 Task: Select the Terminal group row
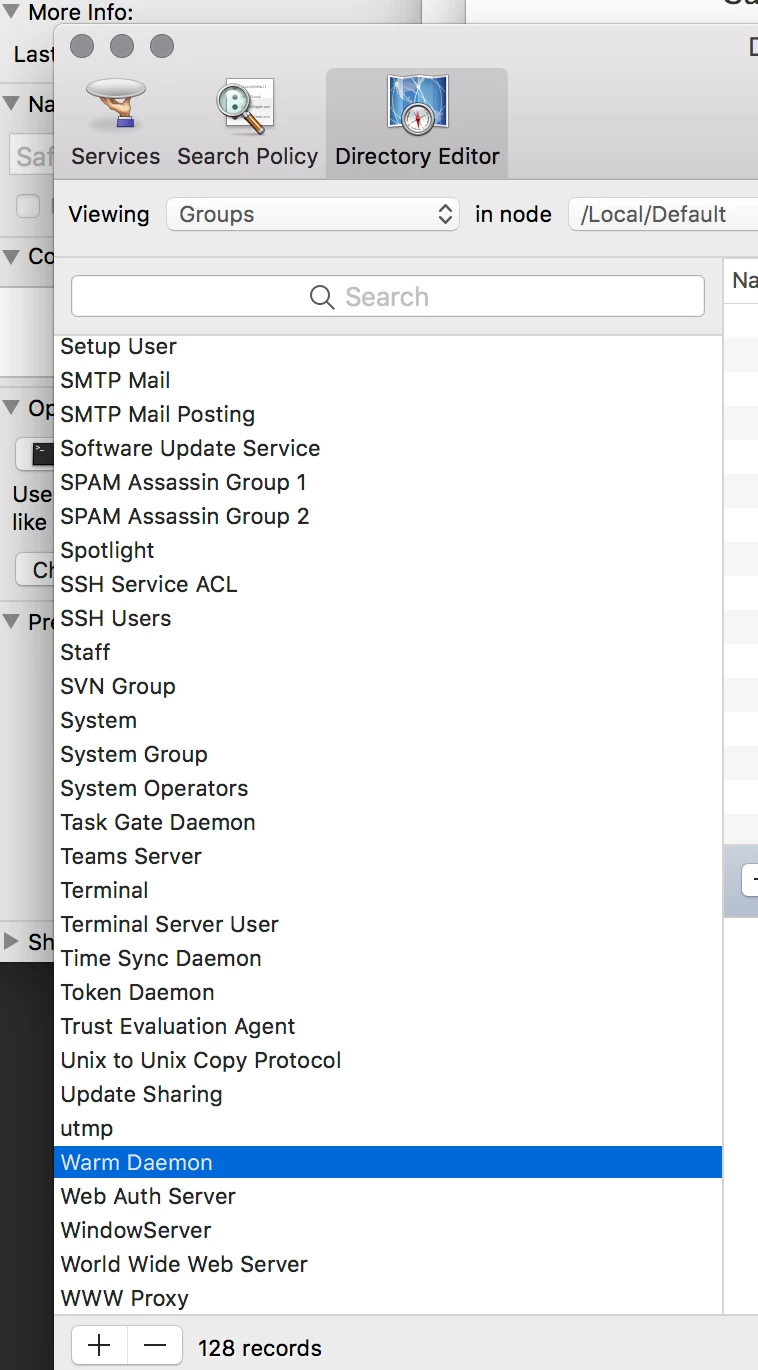tap(388, 890)
